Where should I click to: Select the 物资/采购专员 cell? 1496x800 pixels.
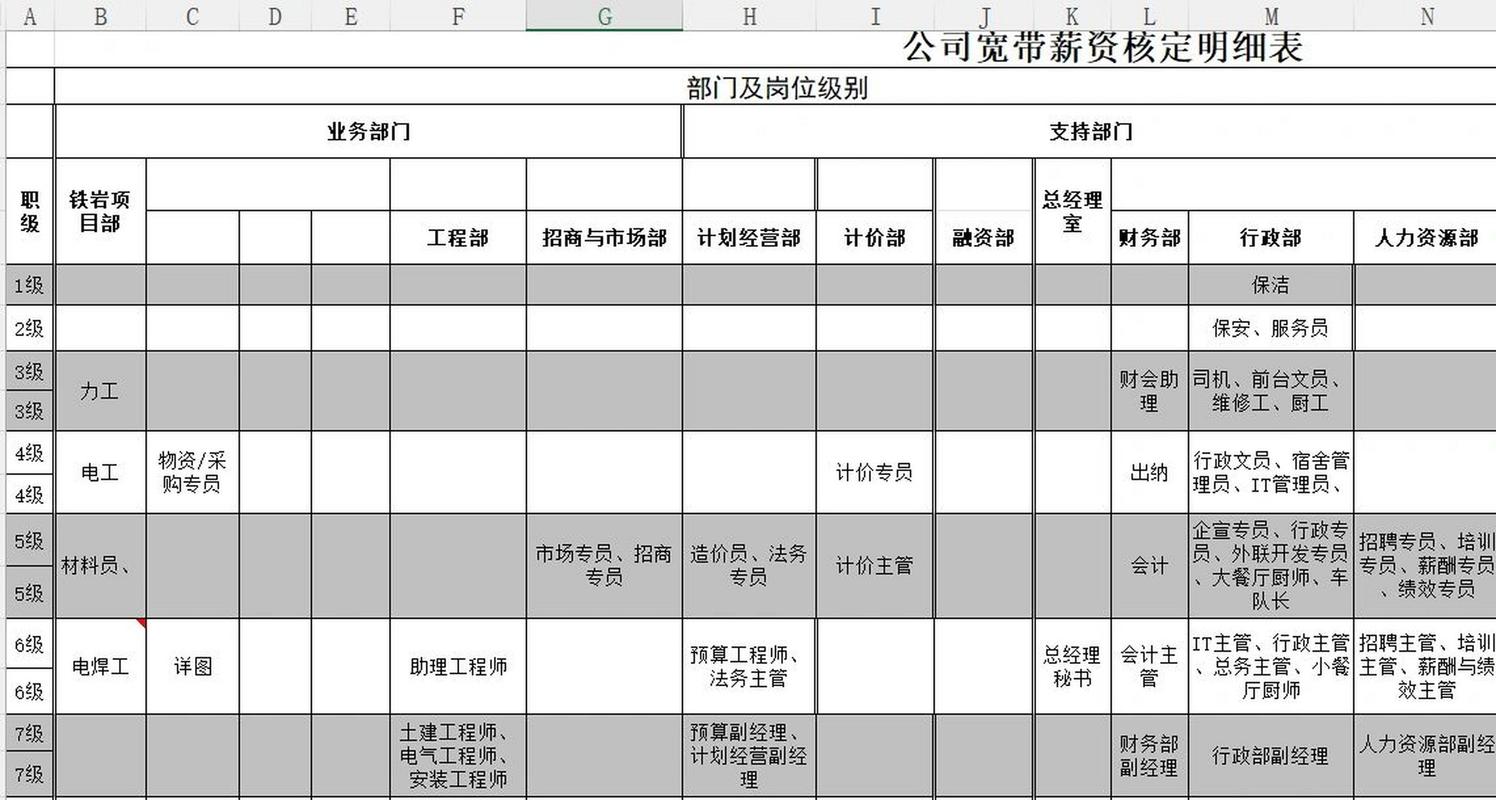tap(192, 472)
